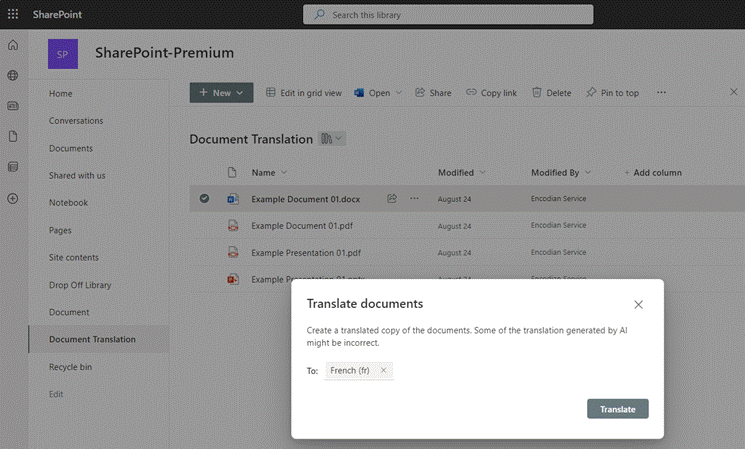Open the app launcher waffle icon
The height and width of the screenshot is (449, 745).
click(x=13, y=14)
